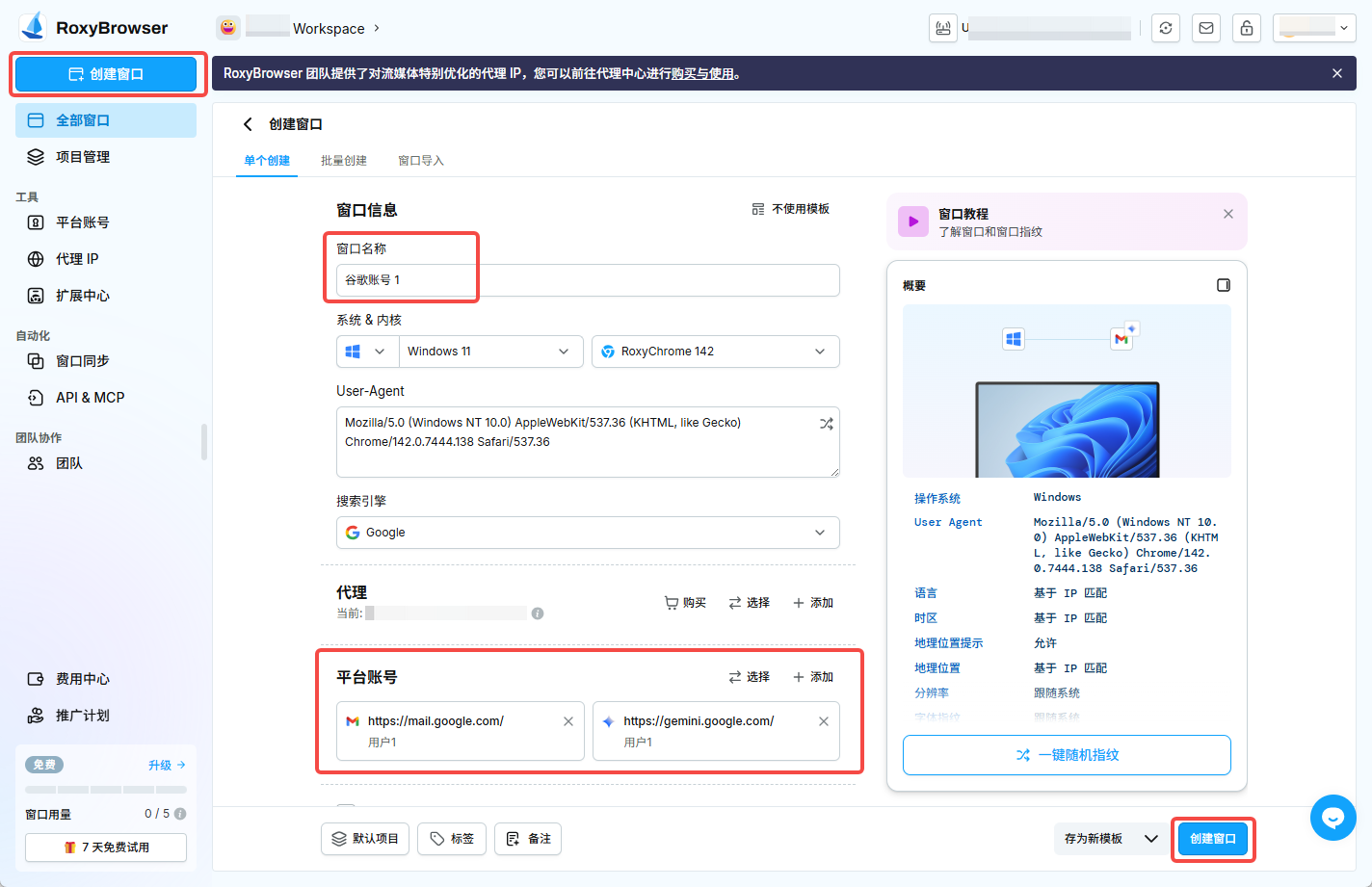Click the refresh icon in the top bar
This screenshot has height=887, width=1372.
(x=1165, y=28)
